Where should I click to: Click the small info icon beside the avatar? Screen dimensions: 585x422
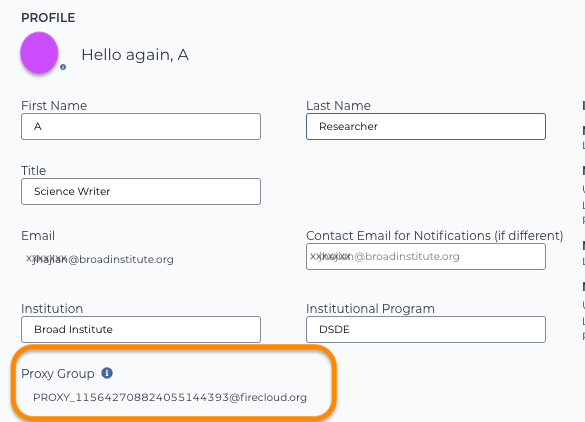pos(63,67)
